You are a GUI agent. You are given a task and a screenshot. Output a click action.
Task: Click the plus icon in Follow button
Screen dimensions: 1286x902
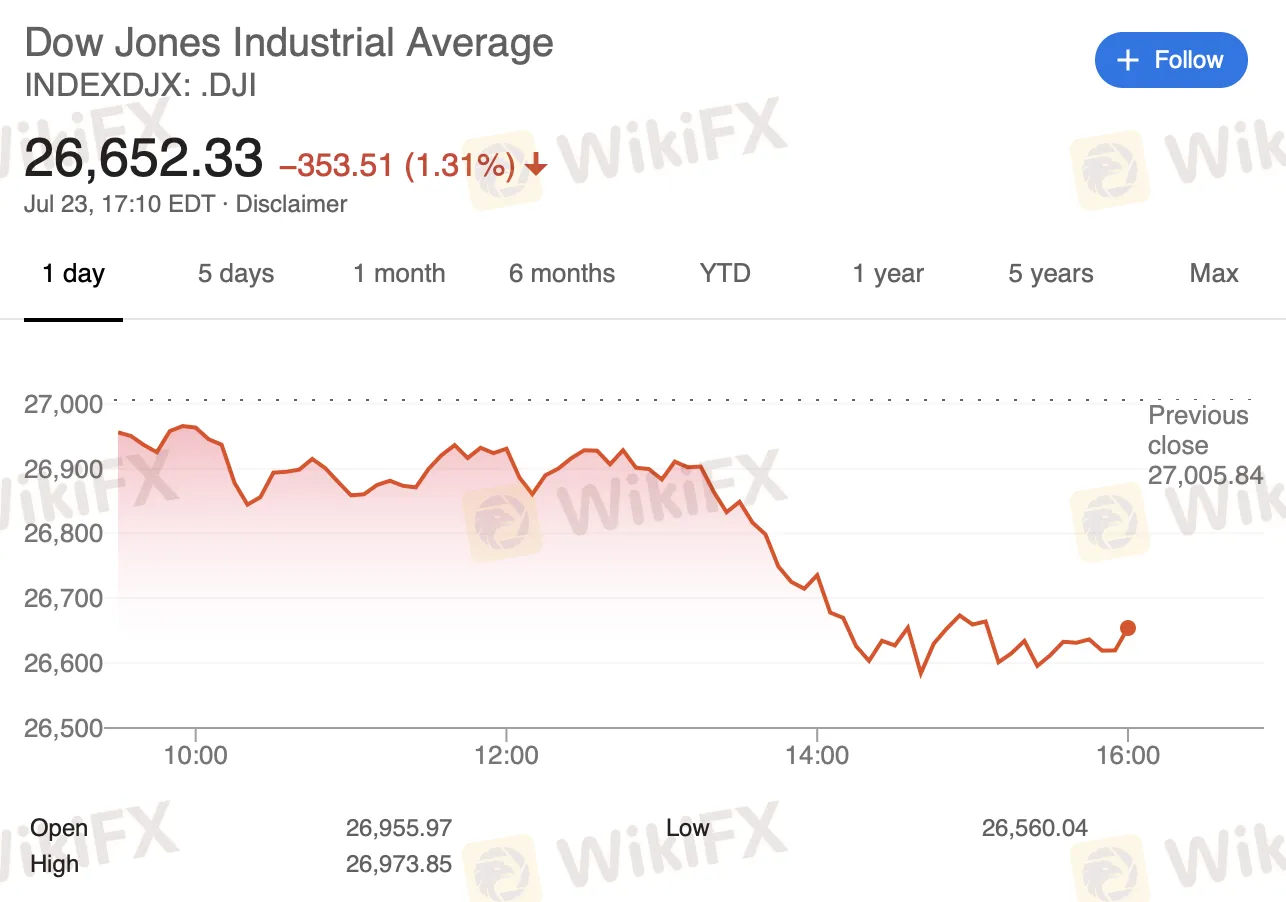pyautogui.click(x=1128, y=60)
